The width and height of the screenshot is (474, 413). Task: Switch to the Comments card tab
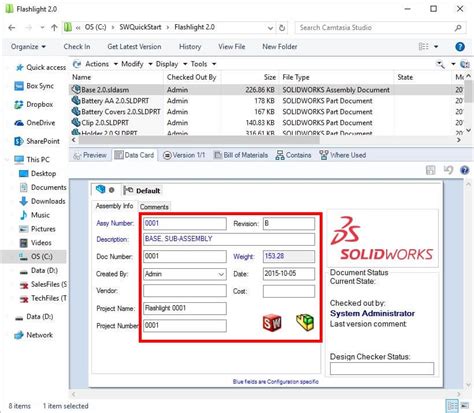[x=154, y=207]
